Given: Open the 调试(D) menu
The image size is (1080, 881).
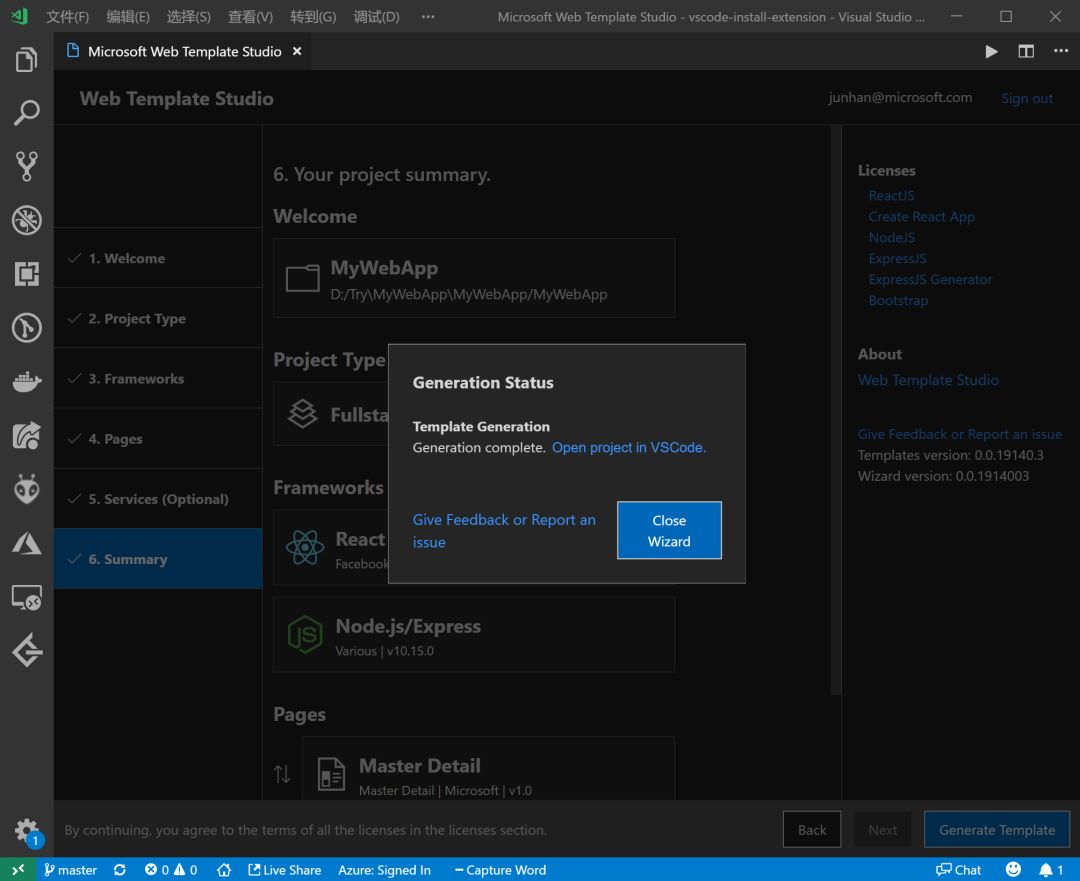Looking at the screenshot, I should [x=376, y=17].
